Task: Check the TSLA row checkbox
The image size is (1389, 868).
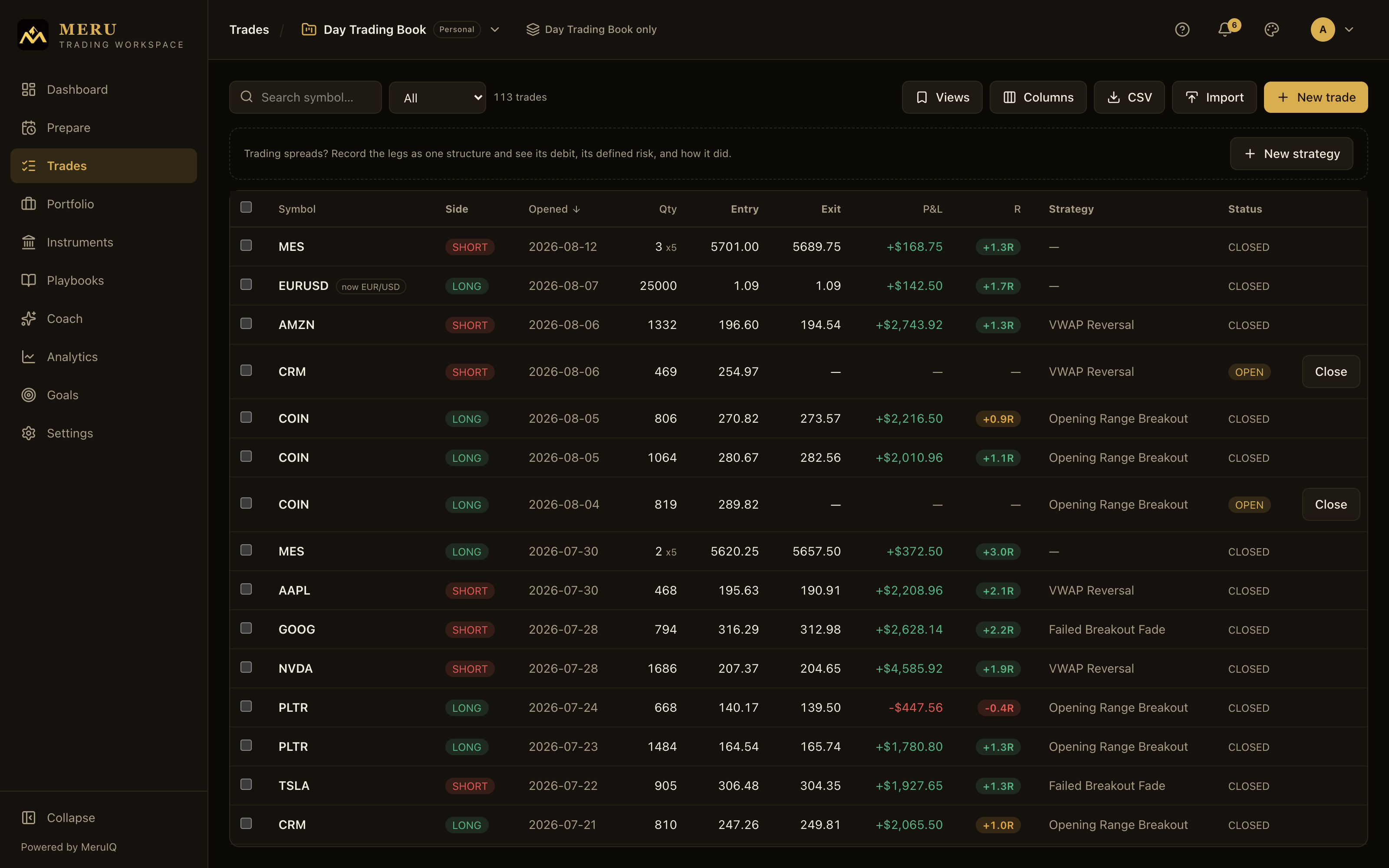Action: 246,784
